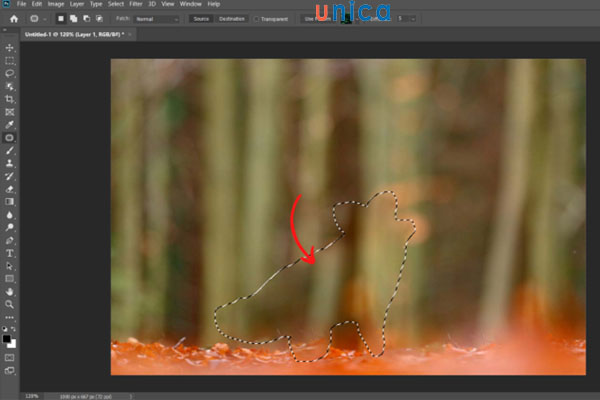Select the Hand tool

coord(10,291)
